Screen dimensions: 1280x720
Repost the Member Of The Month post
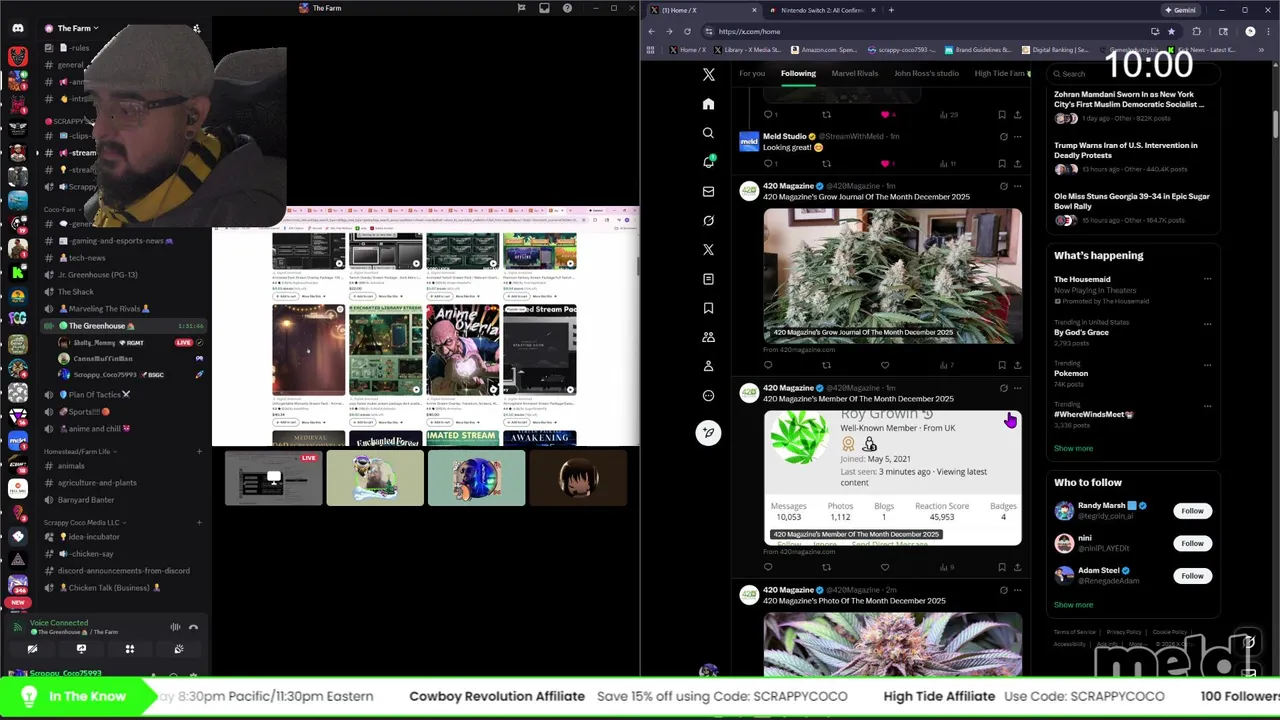coord(826,567)
